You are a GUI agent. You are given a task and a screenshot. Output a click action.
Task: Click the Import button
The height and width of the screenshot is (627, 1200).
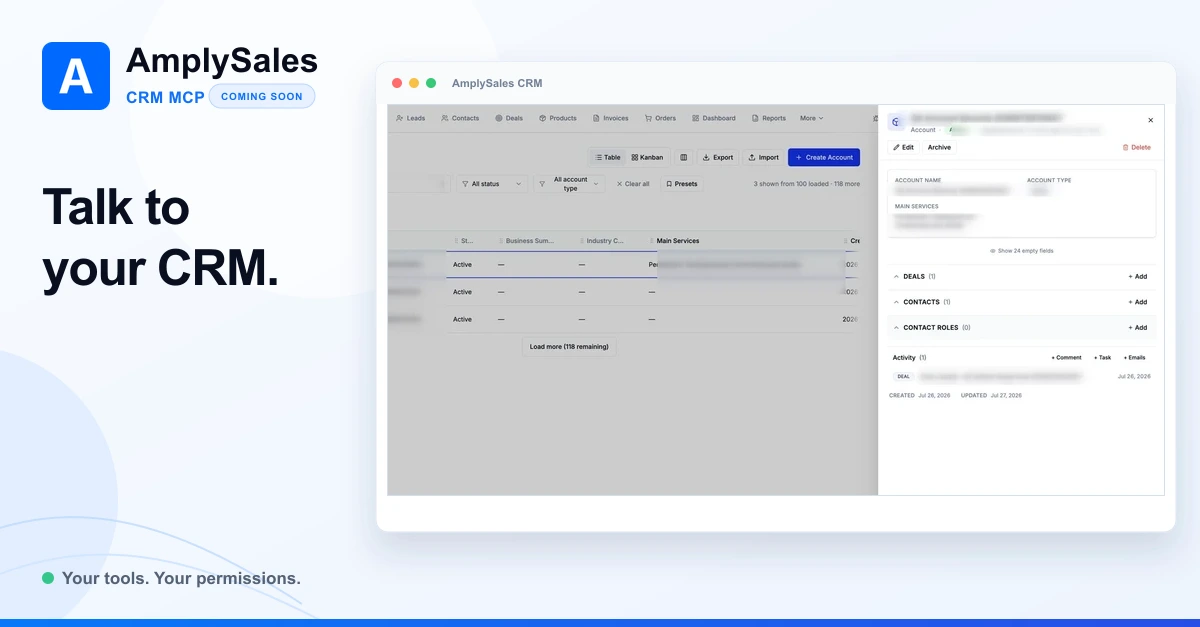(763, 157)
